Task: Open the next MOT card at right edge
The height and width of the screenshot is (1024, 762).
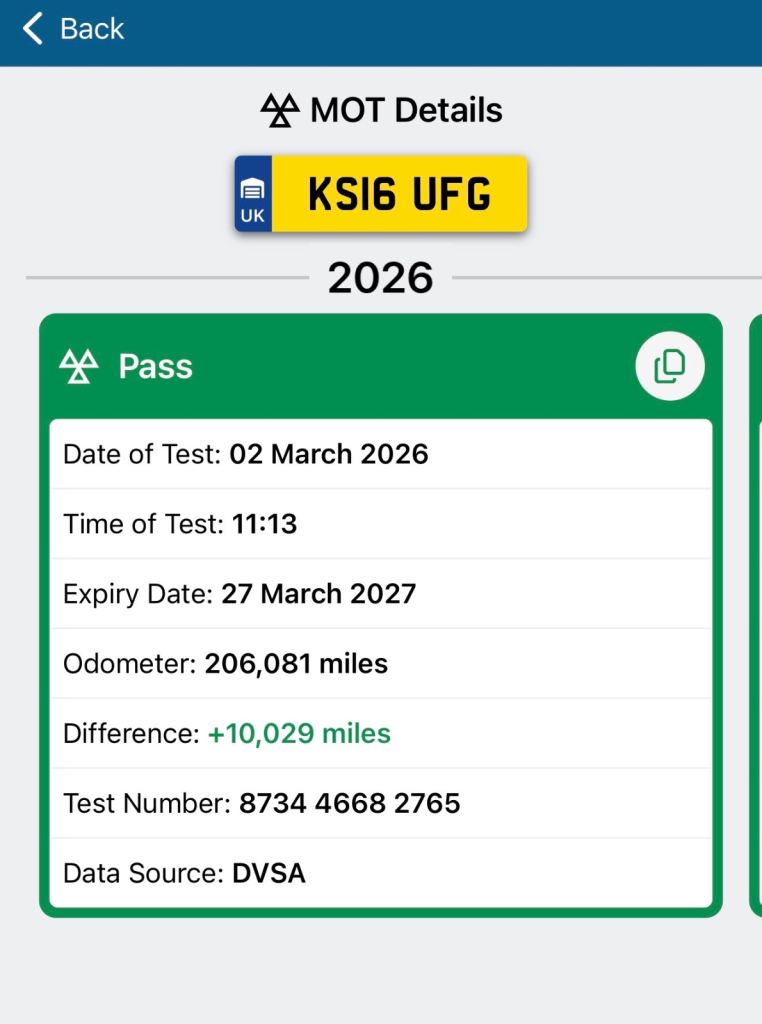Action: pos(755,615)
